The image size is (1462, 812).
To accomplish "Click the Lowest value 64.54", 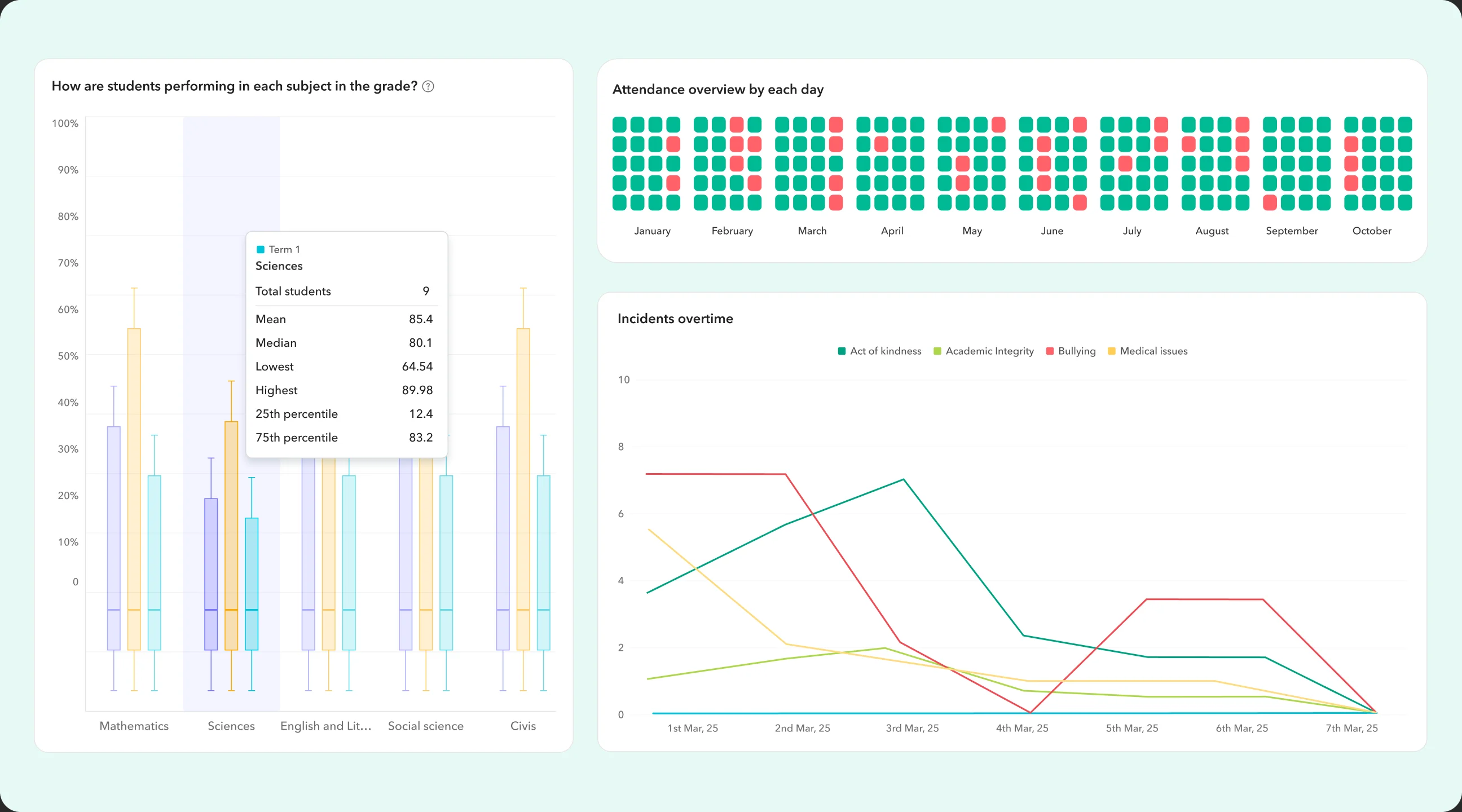I will click(x=417, y=367).
